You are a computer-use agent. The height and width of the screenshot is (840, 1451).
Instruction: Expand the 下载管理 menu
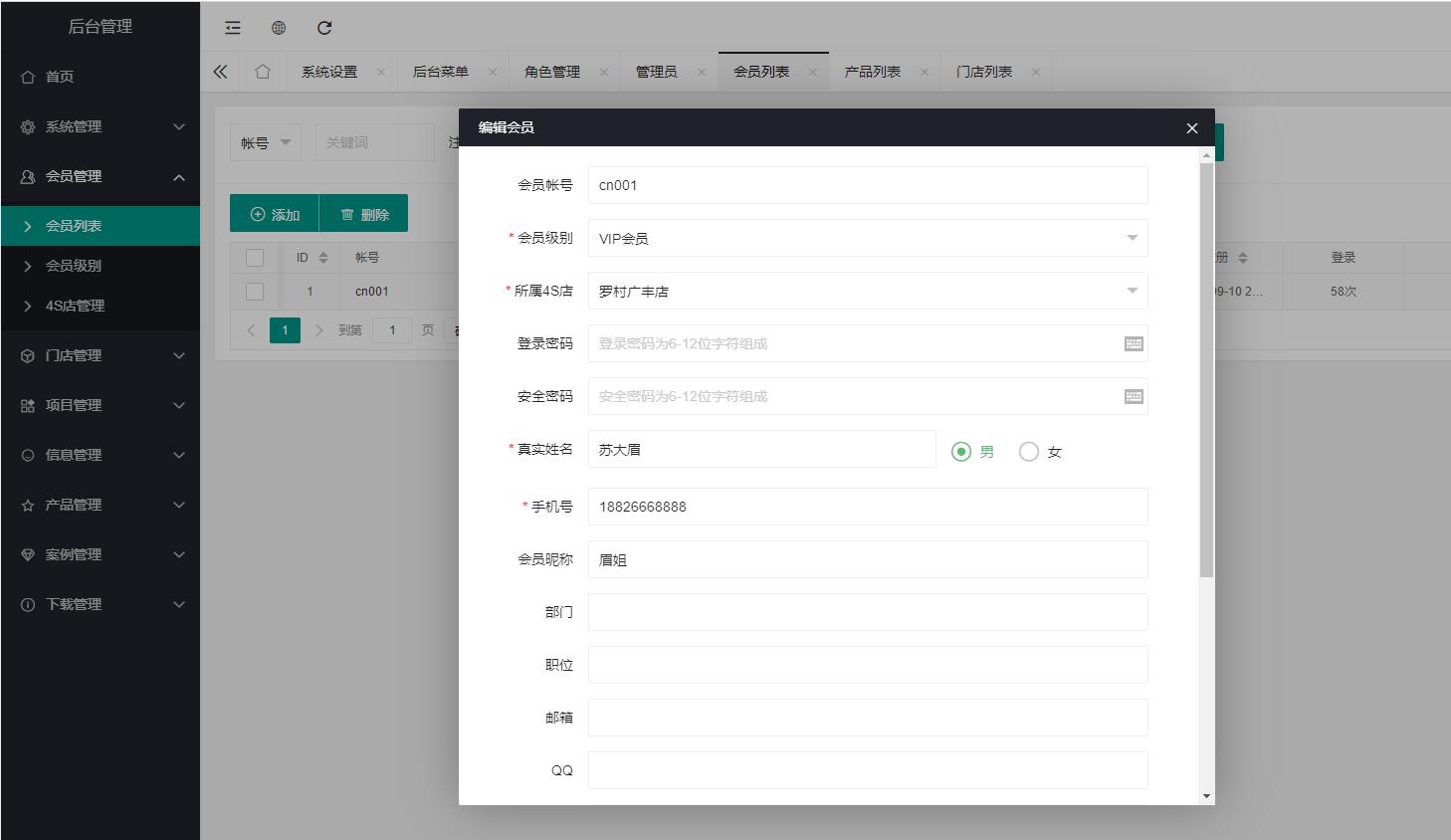[179, 604]
